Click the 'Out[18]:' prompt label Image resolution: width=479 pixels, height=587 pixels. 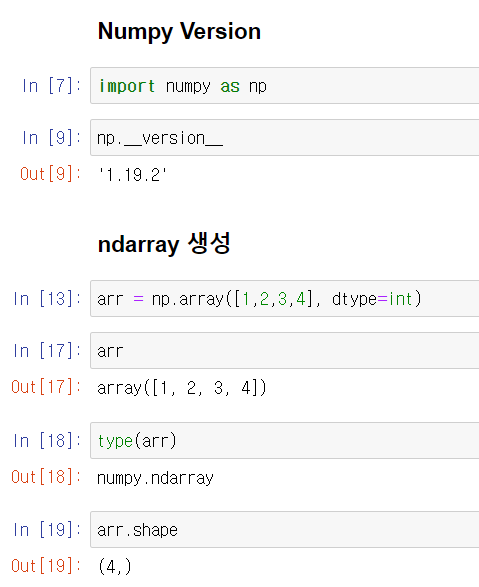(46, 477)
